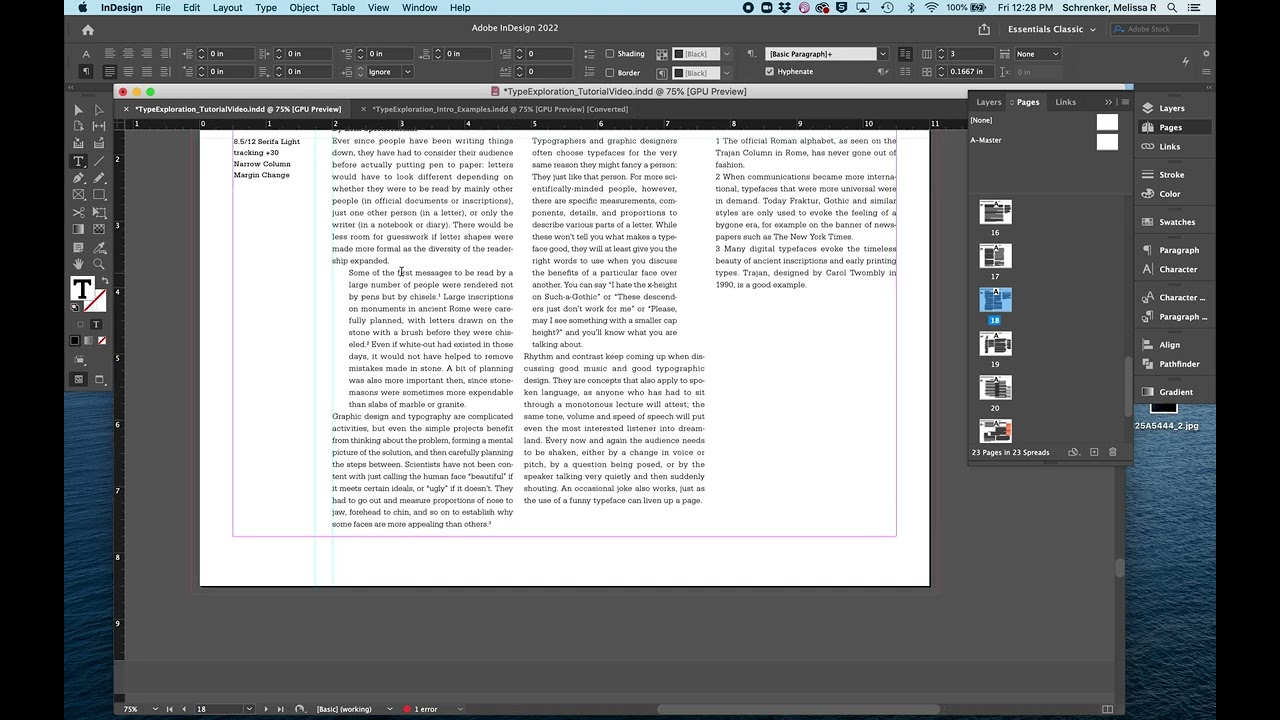Image resolution: width=1280 pixels, height=720 pixels.
Task: Switch to the Layers panel tab
Action: 988,102
